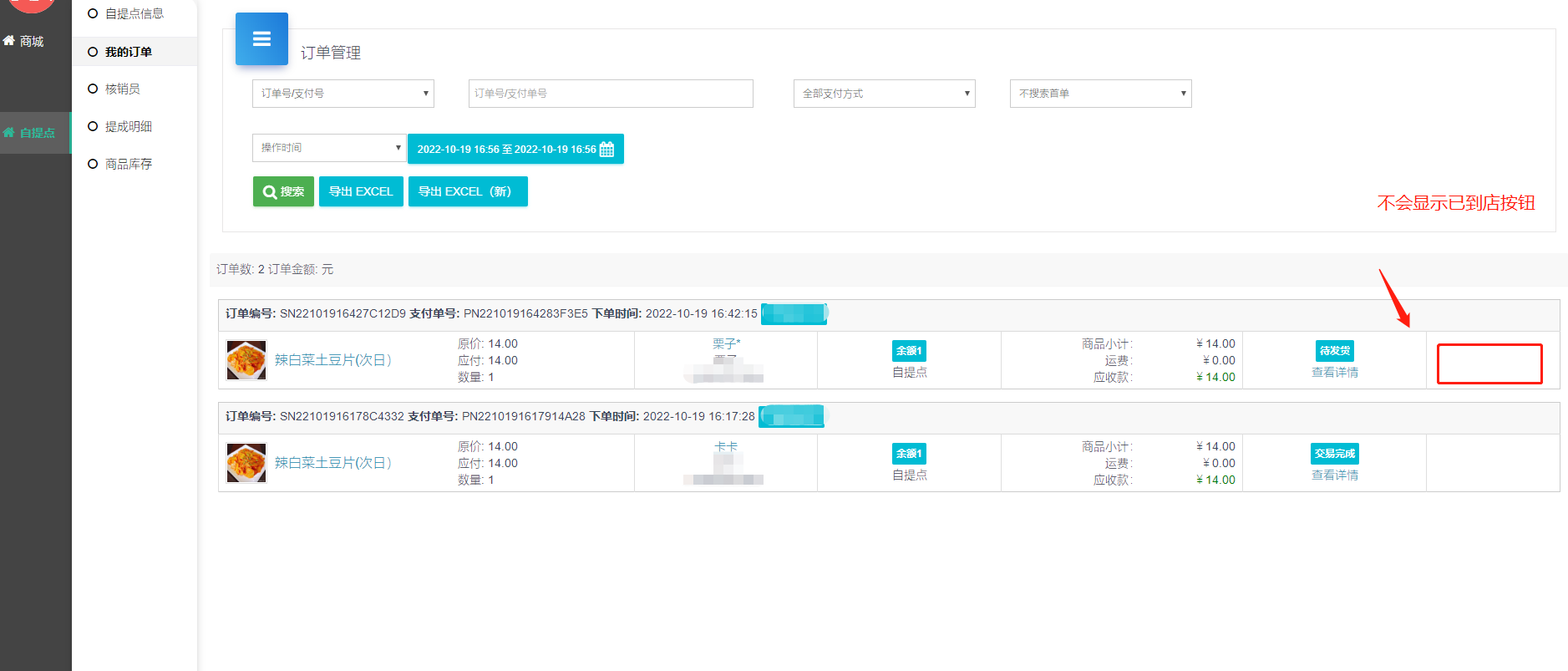Viewport: 1568px width, 671px height.
Task: Click the calendar icon in date range
Action: pyautogui.click(x=607, y=150)
